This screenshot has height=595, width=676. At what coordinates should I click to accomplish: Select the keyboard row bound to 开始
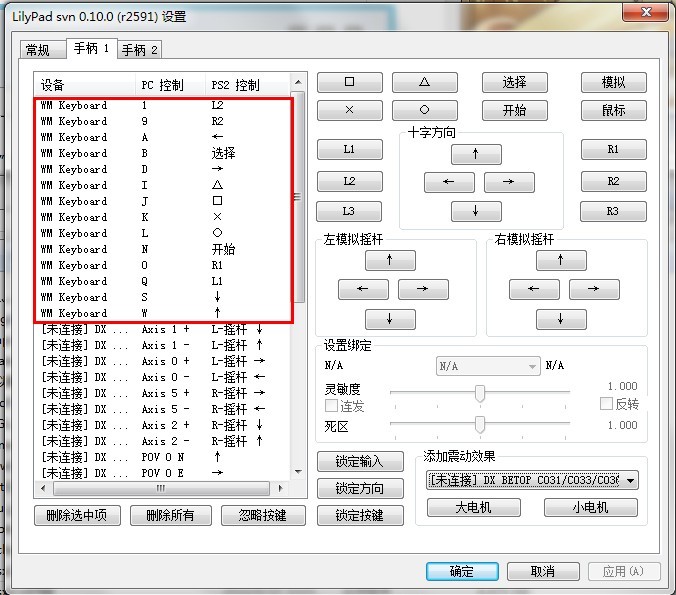163,249
